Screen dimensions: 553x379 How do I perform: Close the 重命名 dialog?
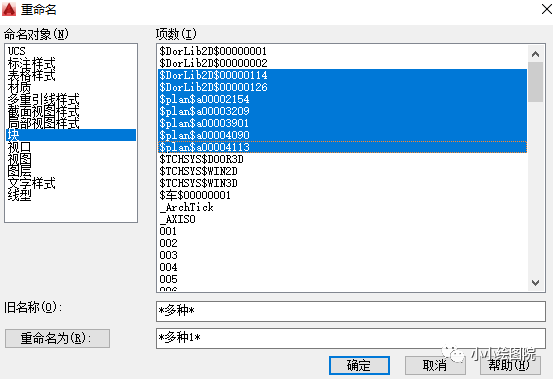[x=546, y=9]
